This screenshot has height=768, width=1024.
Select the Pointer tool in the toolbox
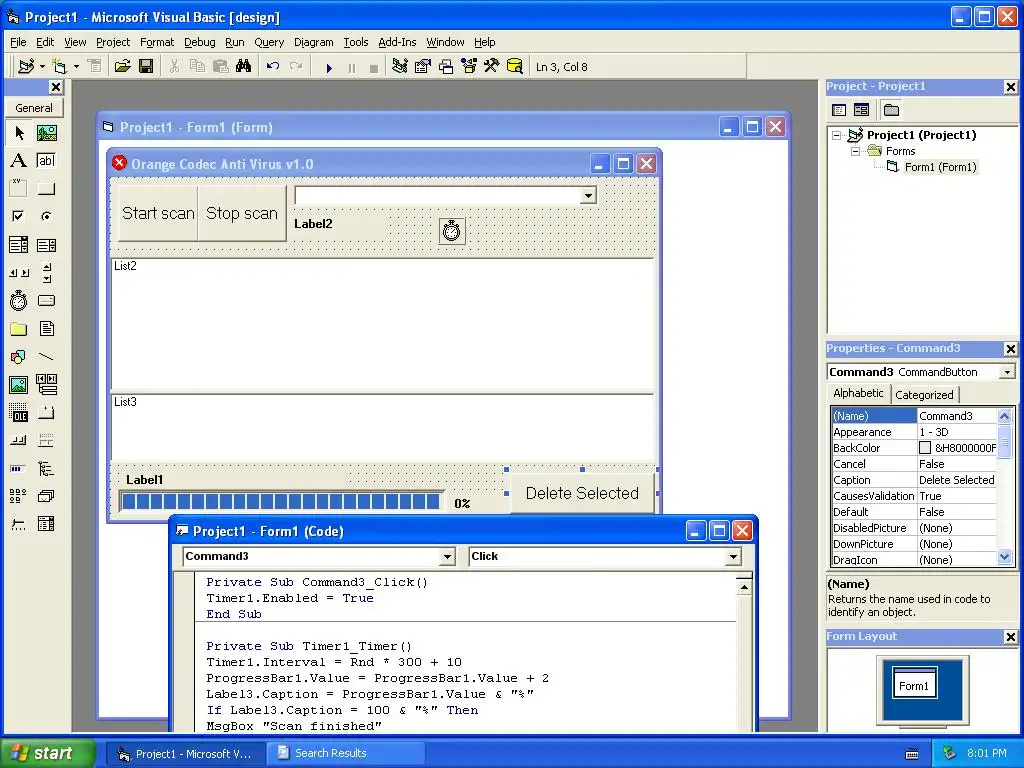(19, 133)
